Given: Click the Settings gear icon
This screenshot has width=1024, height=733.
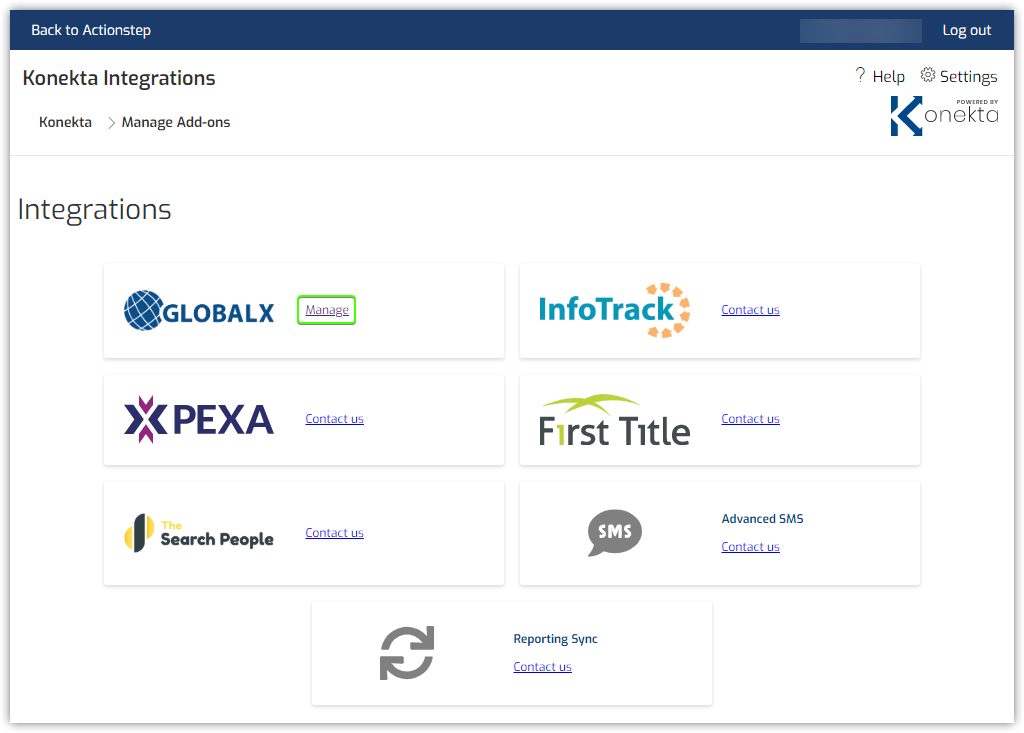Looking at the screenshot, I should pos(927,75).
